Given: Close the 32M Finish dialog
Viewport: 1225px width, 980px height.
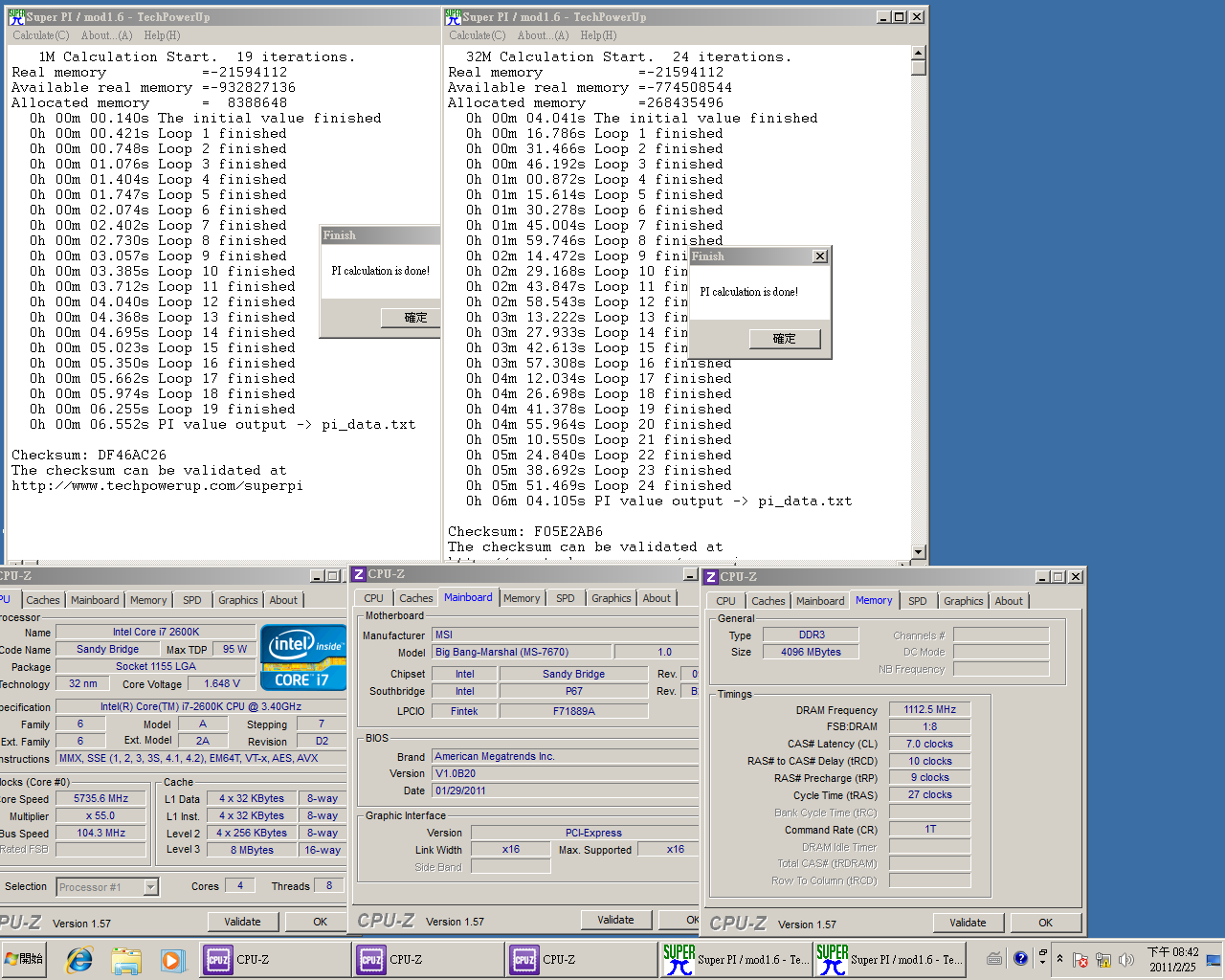Looking at the screenshot, I should 820,256.
